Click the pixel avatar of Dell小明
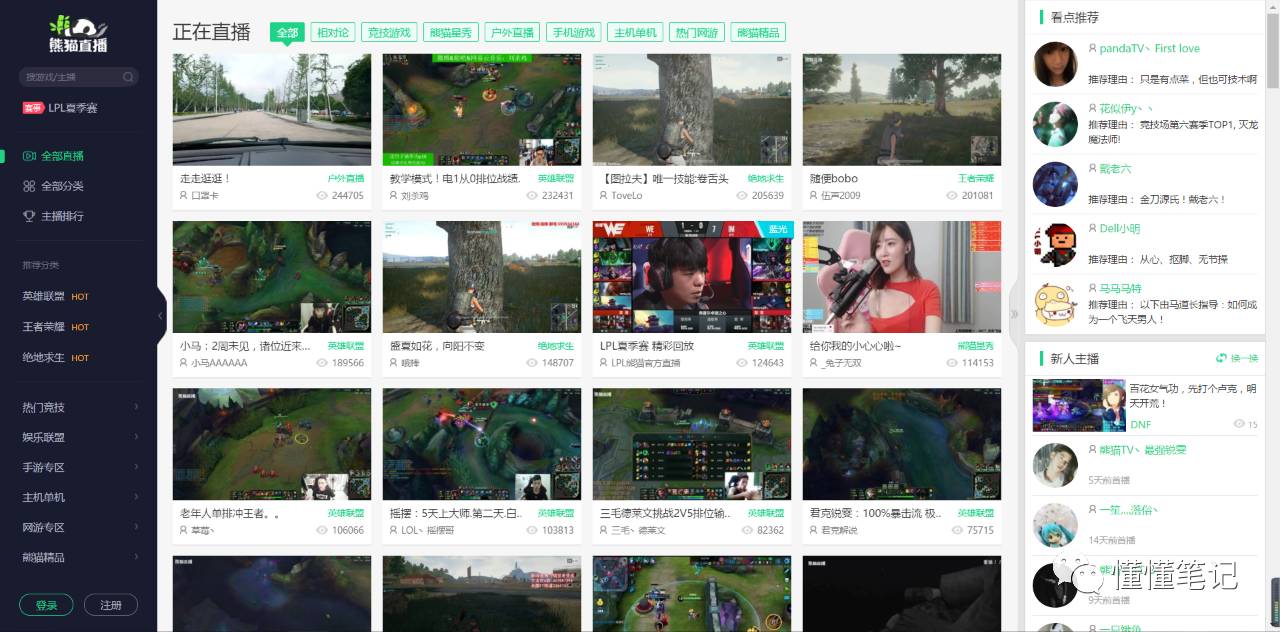The image size is (1280, 632). tap(1055, 244)
